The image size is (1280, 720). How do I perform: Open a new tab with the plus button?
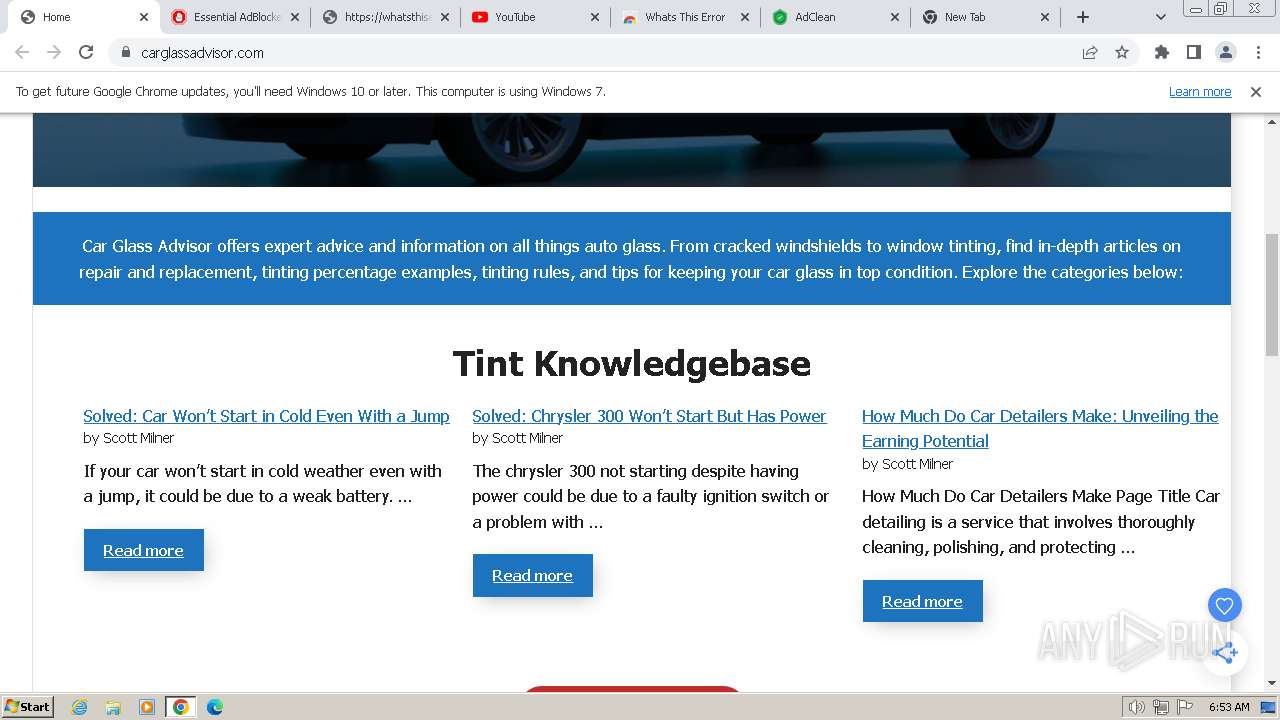tap(1083, 17)
